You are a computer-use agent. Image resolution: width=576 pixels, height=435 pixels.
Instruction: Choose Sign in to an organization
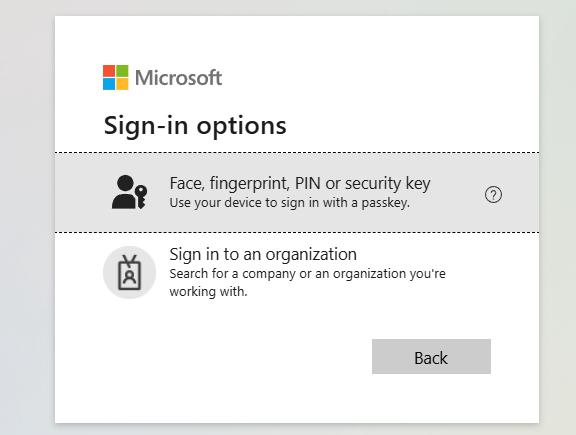(x=263, y=254)
